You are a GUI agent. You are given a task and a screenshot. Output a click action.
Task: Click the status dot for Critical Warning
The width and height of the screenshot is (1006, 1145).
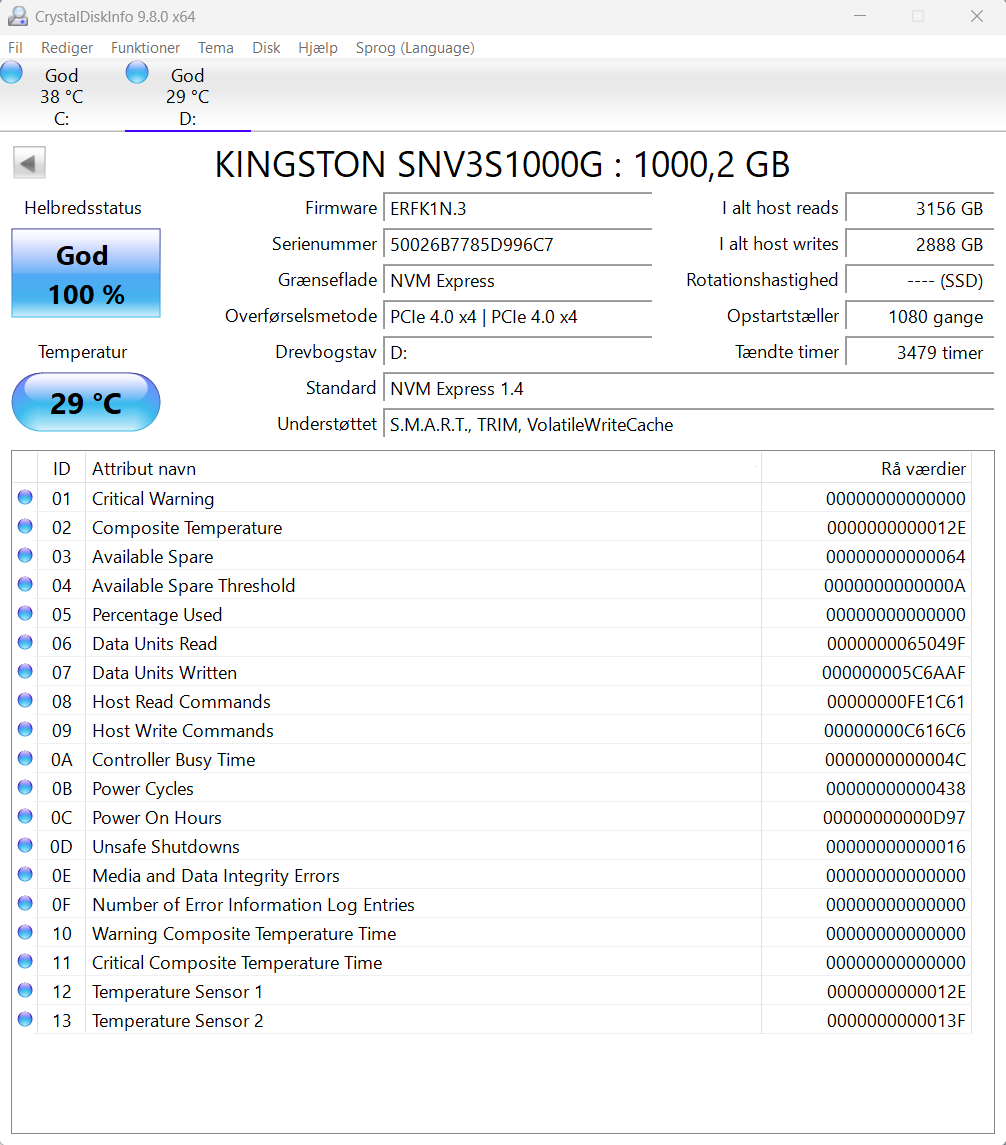click(25, 497)
